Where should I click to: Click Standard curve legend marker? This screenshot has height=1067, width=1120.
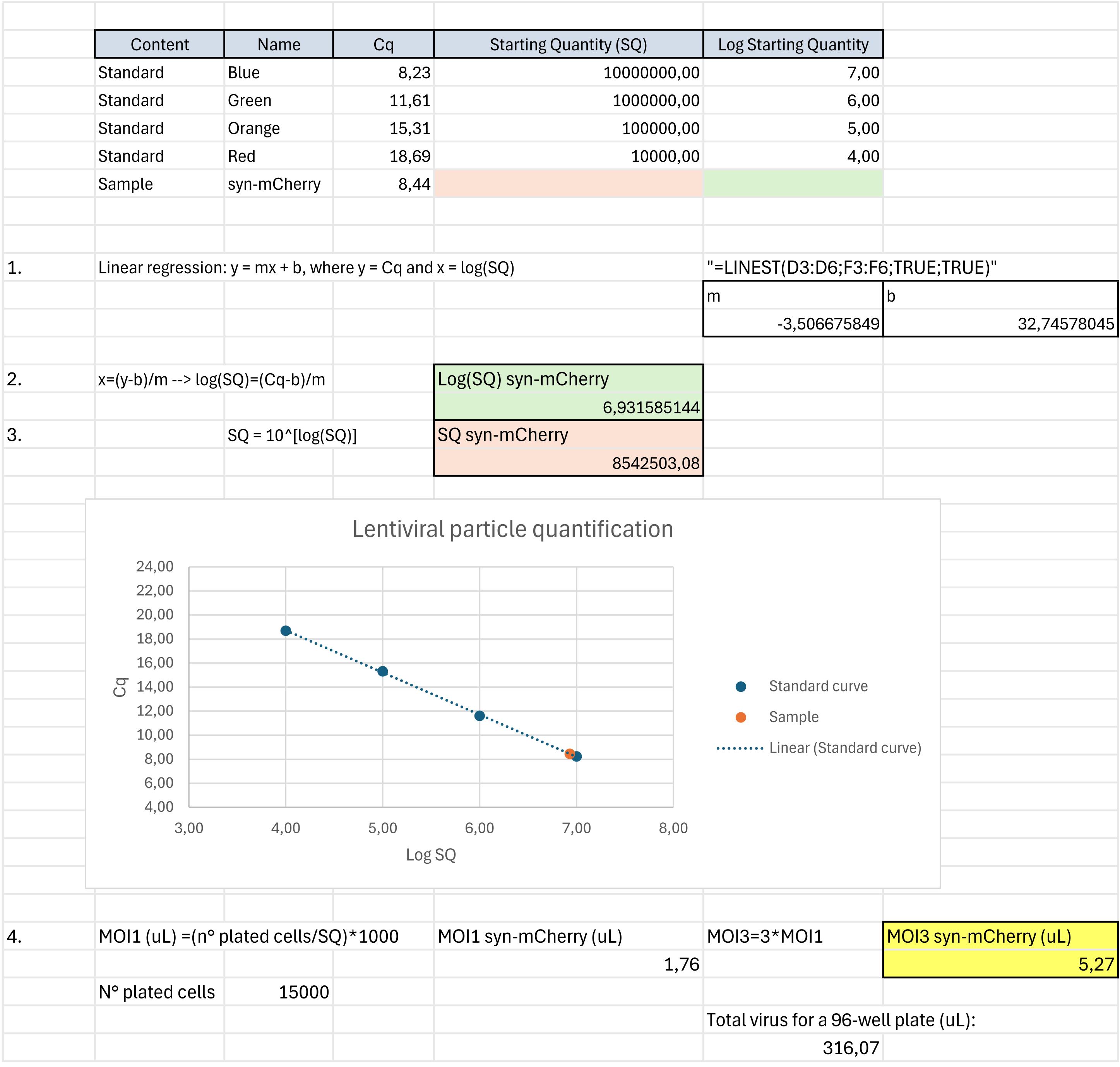pyautogui.click(x=740, y=686)
